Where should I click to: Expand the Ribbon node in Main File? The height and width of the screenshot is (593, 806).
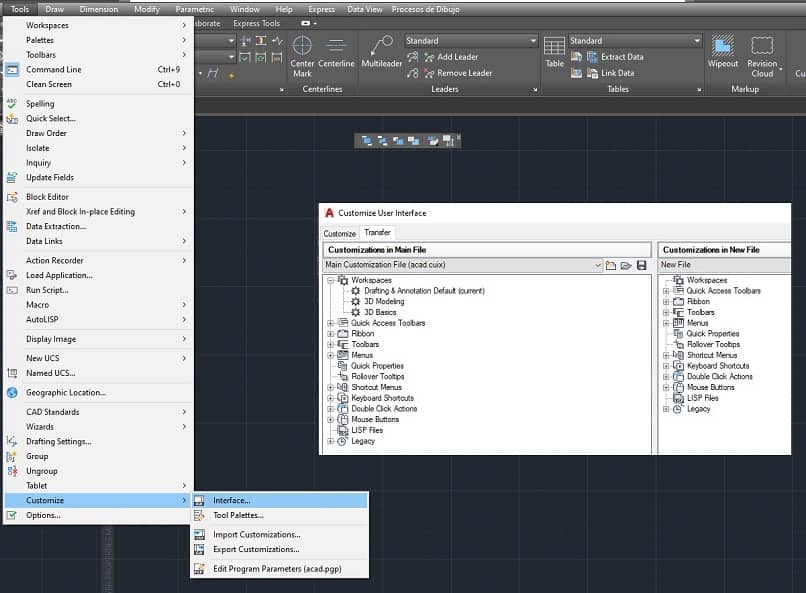331,333
